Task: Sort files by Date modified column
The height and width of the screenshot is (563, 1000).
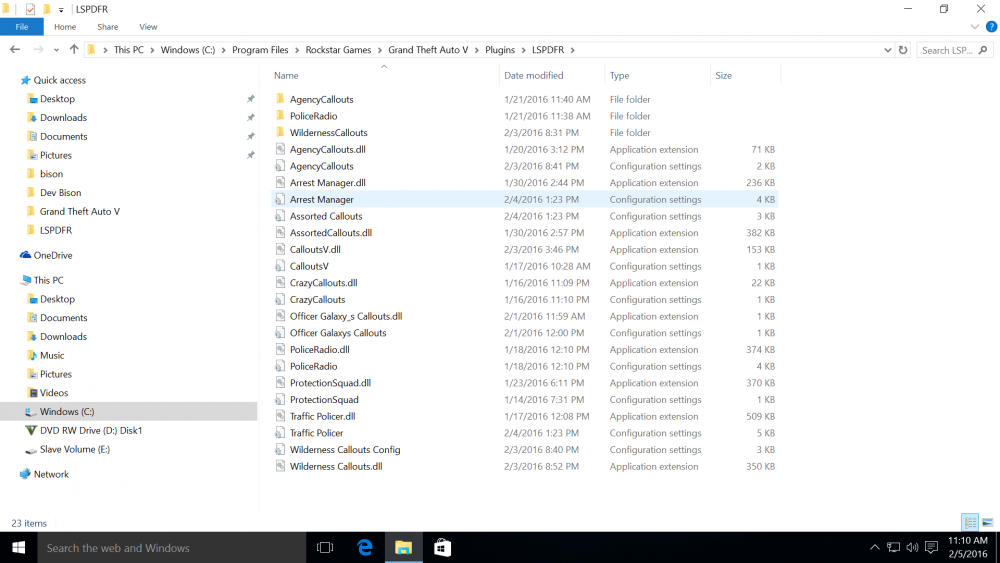Action: tap(534, 75)
